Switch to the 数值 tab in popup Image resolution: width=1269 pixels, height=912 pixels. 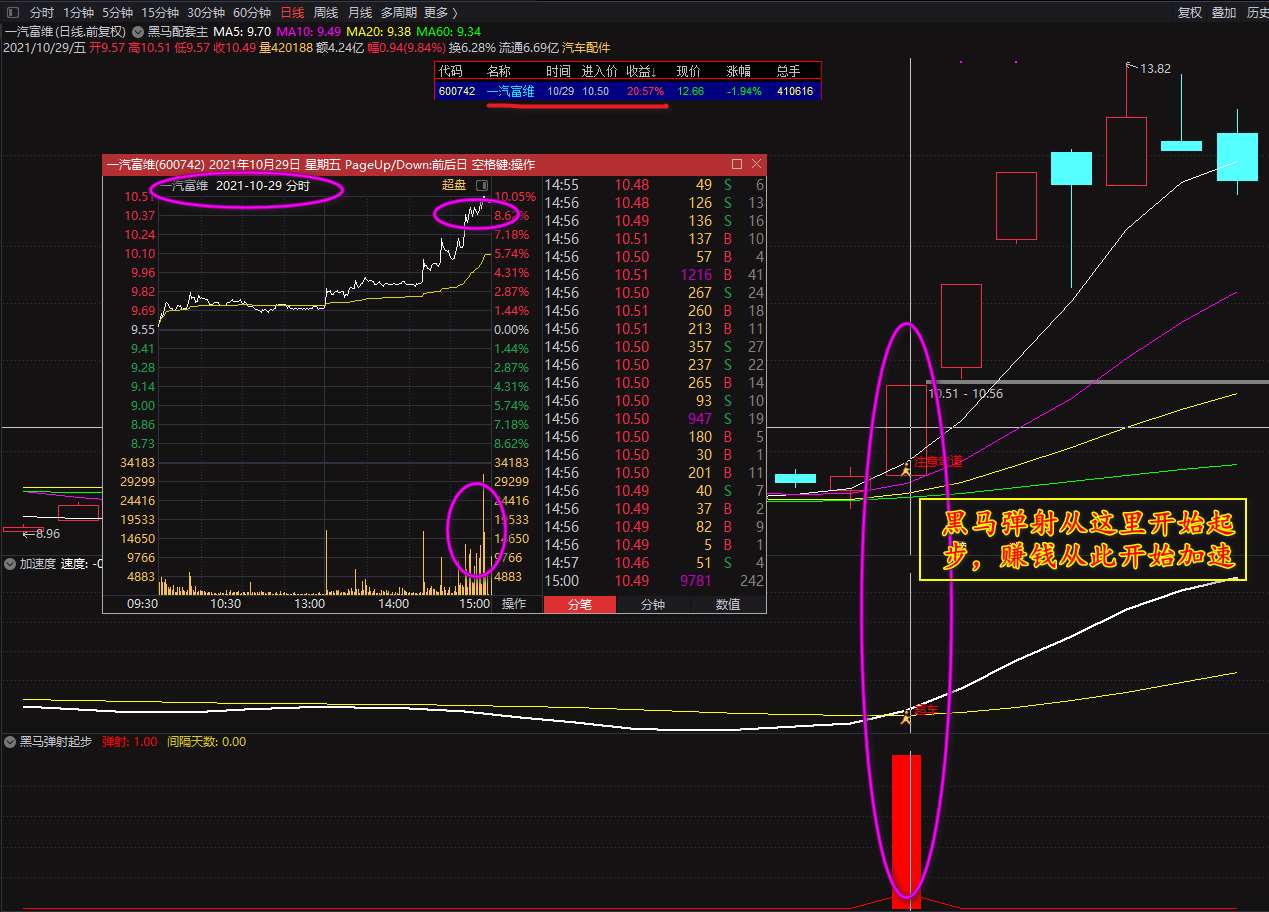[728, 604]
